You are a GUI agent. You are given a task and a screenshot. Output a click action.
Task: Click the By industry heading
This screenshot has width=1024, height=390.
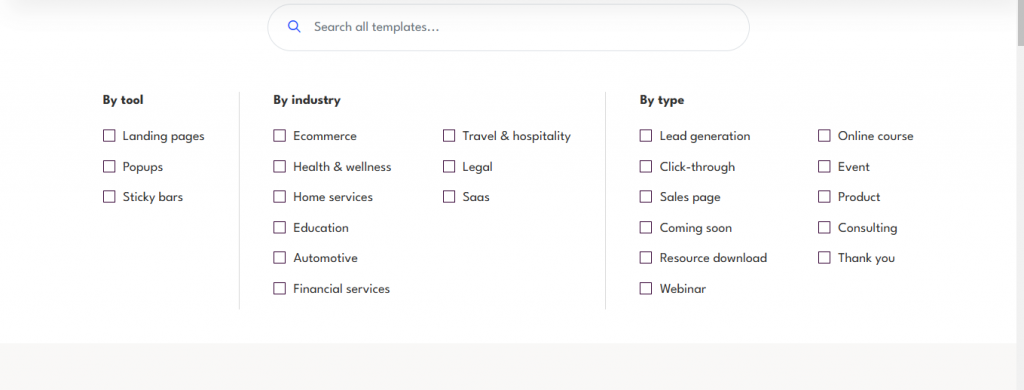pyautogui.click(x=307, y=100)
